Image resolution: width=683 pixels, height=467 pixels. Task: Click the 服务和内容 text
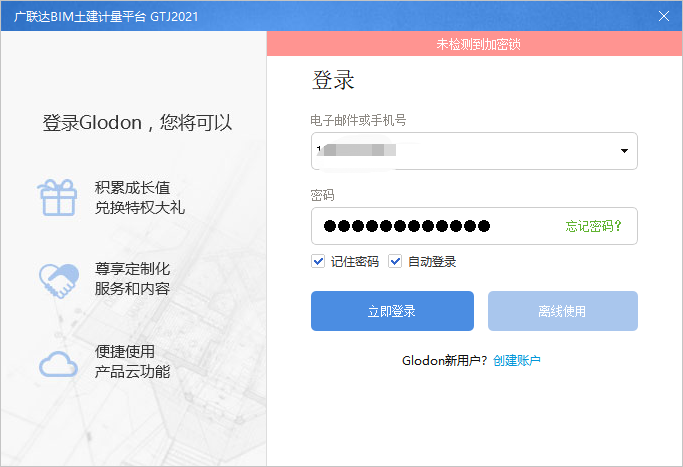click(x=132, y=288)
